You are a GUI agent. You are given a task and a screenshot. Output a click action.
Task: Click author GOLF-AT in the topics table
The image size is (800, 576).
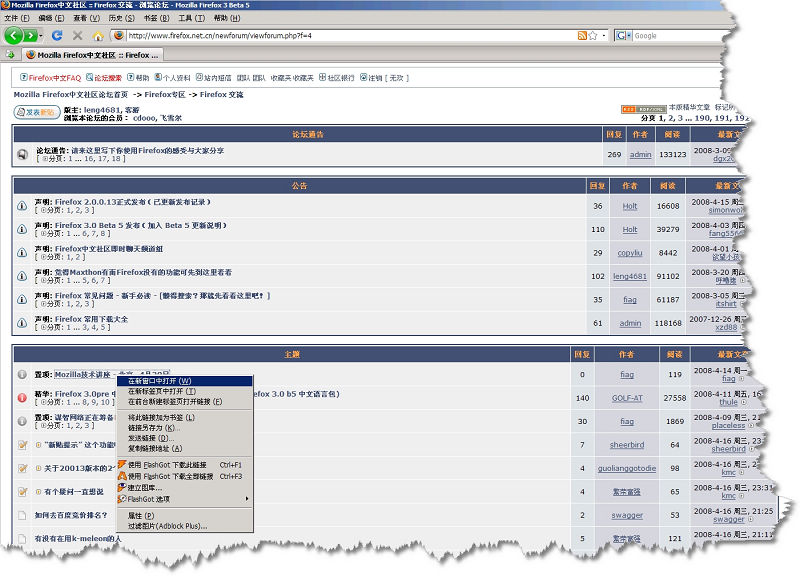[627, 398]
